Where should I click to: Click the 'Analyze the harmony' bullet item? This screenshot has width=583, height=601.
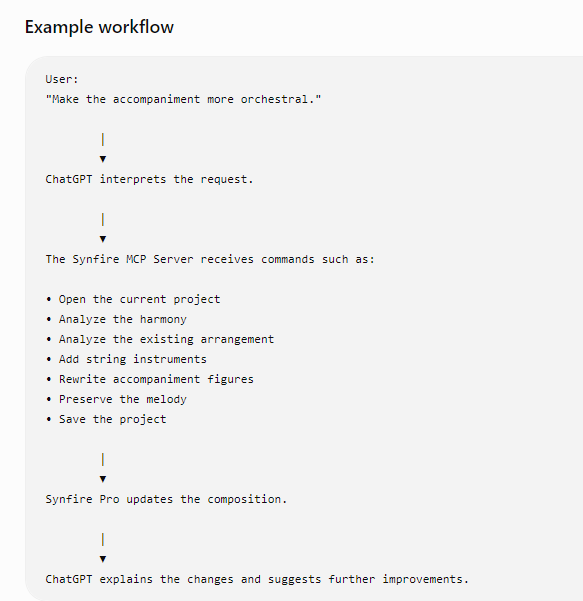(116, 319)
